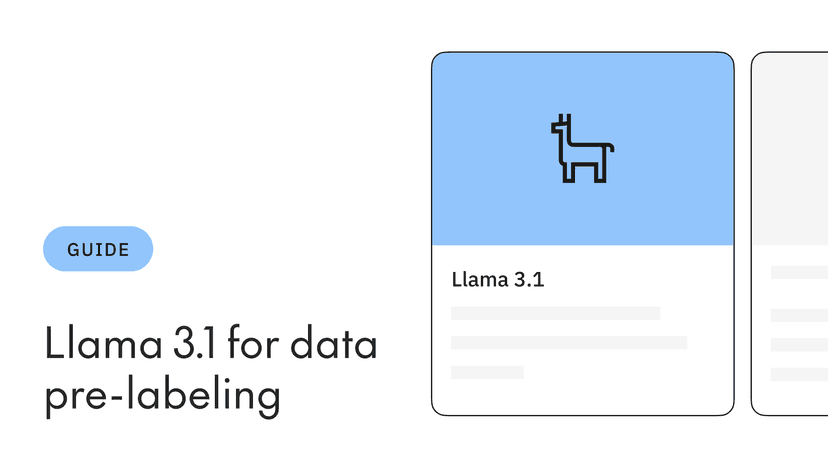Image resolution: width=828 pixels, height=466 pixels.
Task: Open the Llama 3.1 card title
Action: [x=498, y=280]
